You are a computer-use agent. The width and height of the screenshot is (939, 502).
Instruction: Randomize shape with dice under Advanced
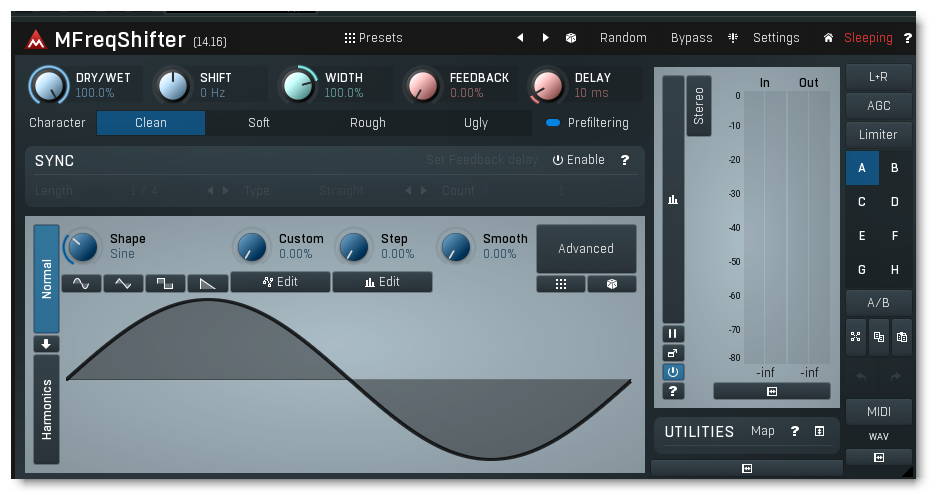tap(611, 284)
